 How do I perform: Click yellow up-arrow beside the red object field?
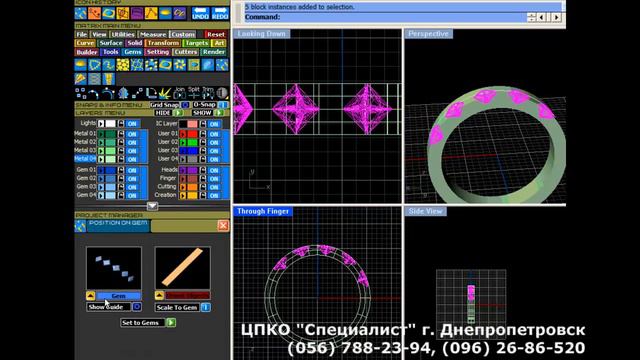coord(159,296)
